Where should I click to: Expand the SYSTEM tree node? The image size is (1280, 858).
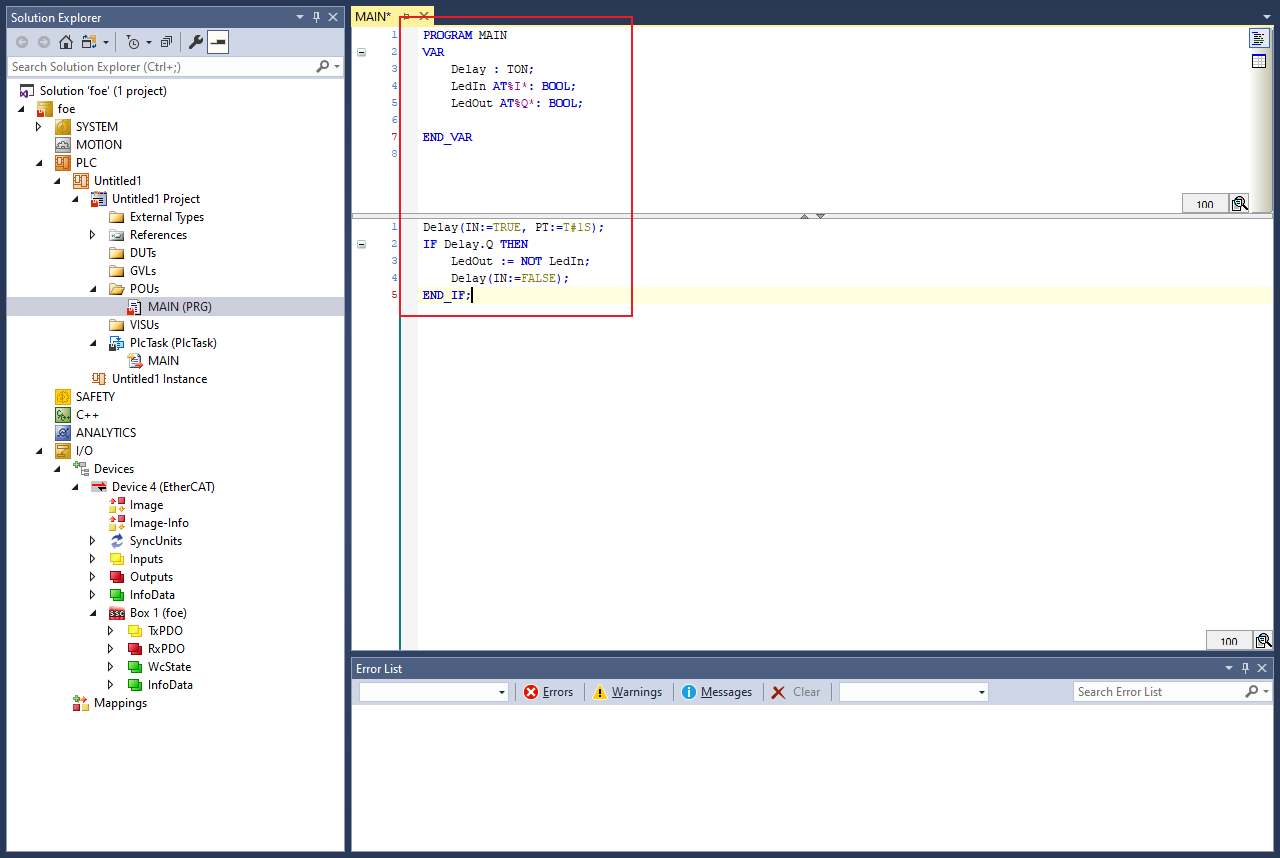39,127
